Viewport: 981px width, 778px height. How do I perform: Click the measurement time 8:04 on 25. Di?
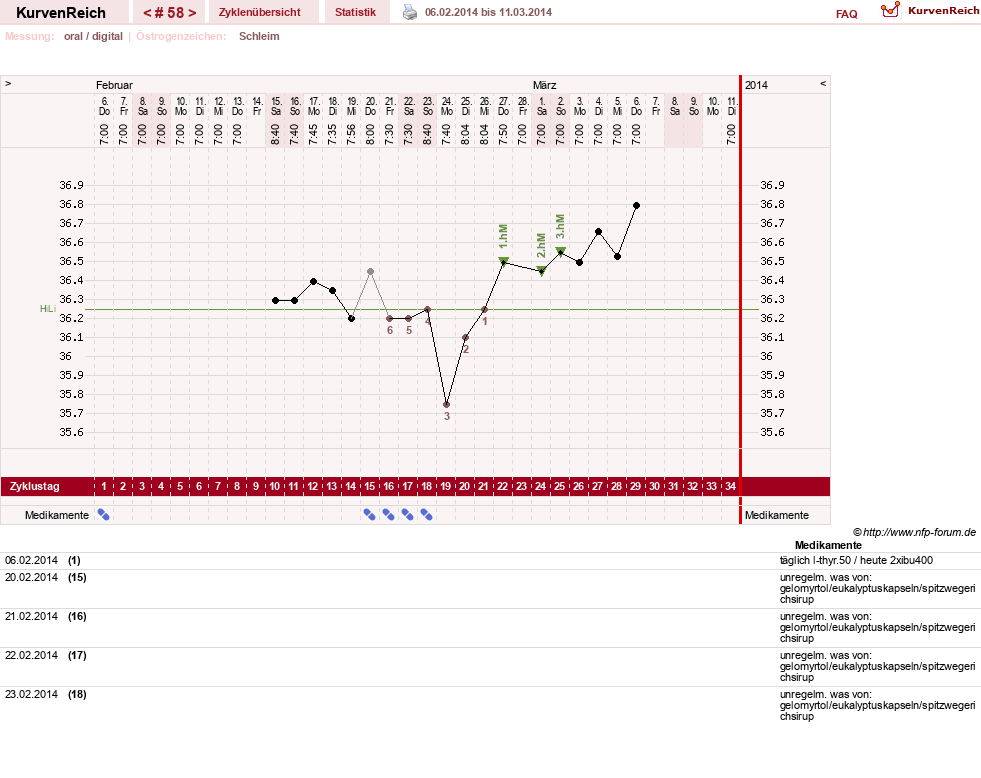coord(465,134)
